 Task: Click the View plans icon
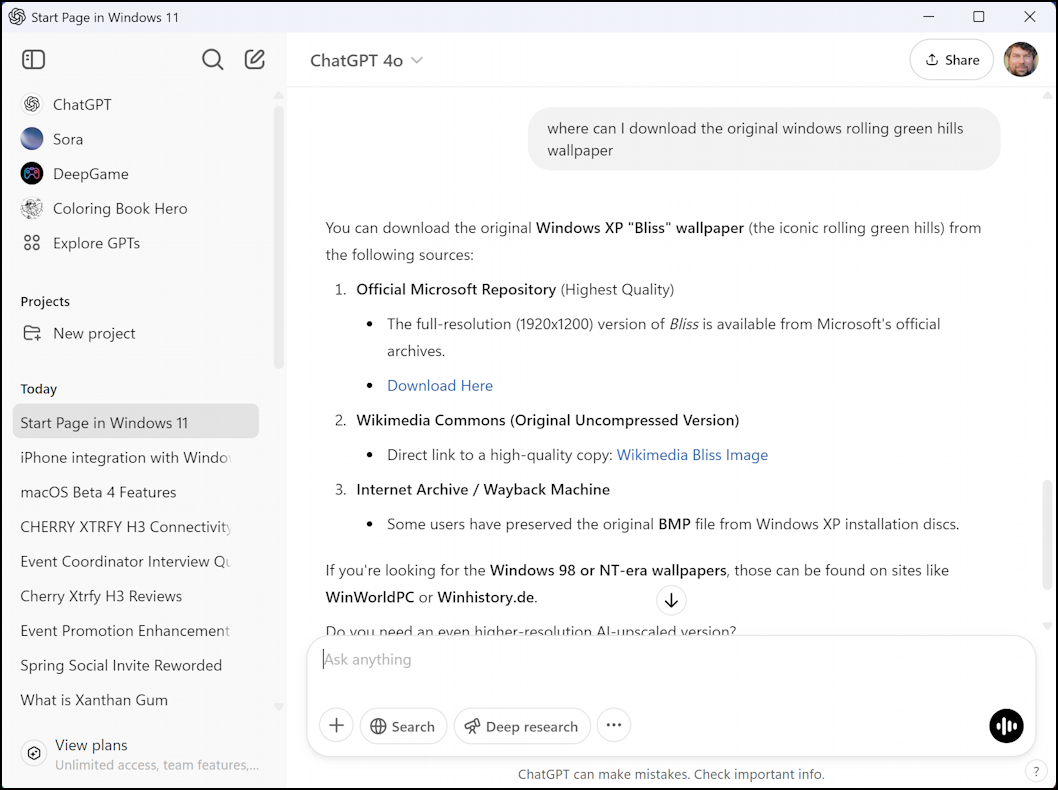pyautogui.click(x=34, y=753)
